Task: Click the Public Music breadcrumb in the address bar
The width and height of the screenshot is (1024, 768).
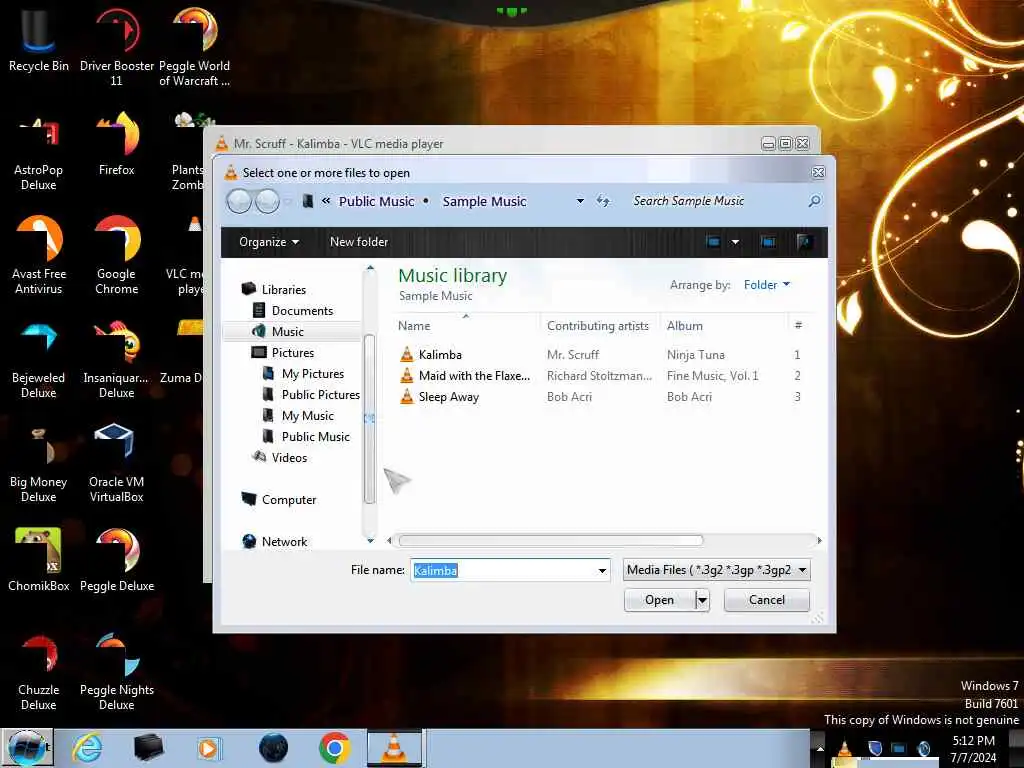Action: coord(376,202)
